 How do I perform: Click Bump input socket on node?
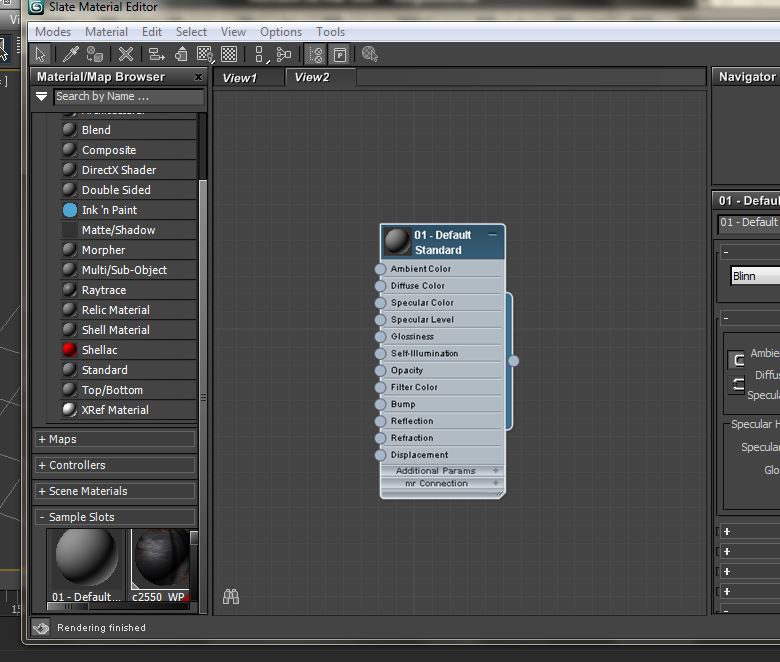pyautogui.click(x=380, y=404)
